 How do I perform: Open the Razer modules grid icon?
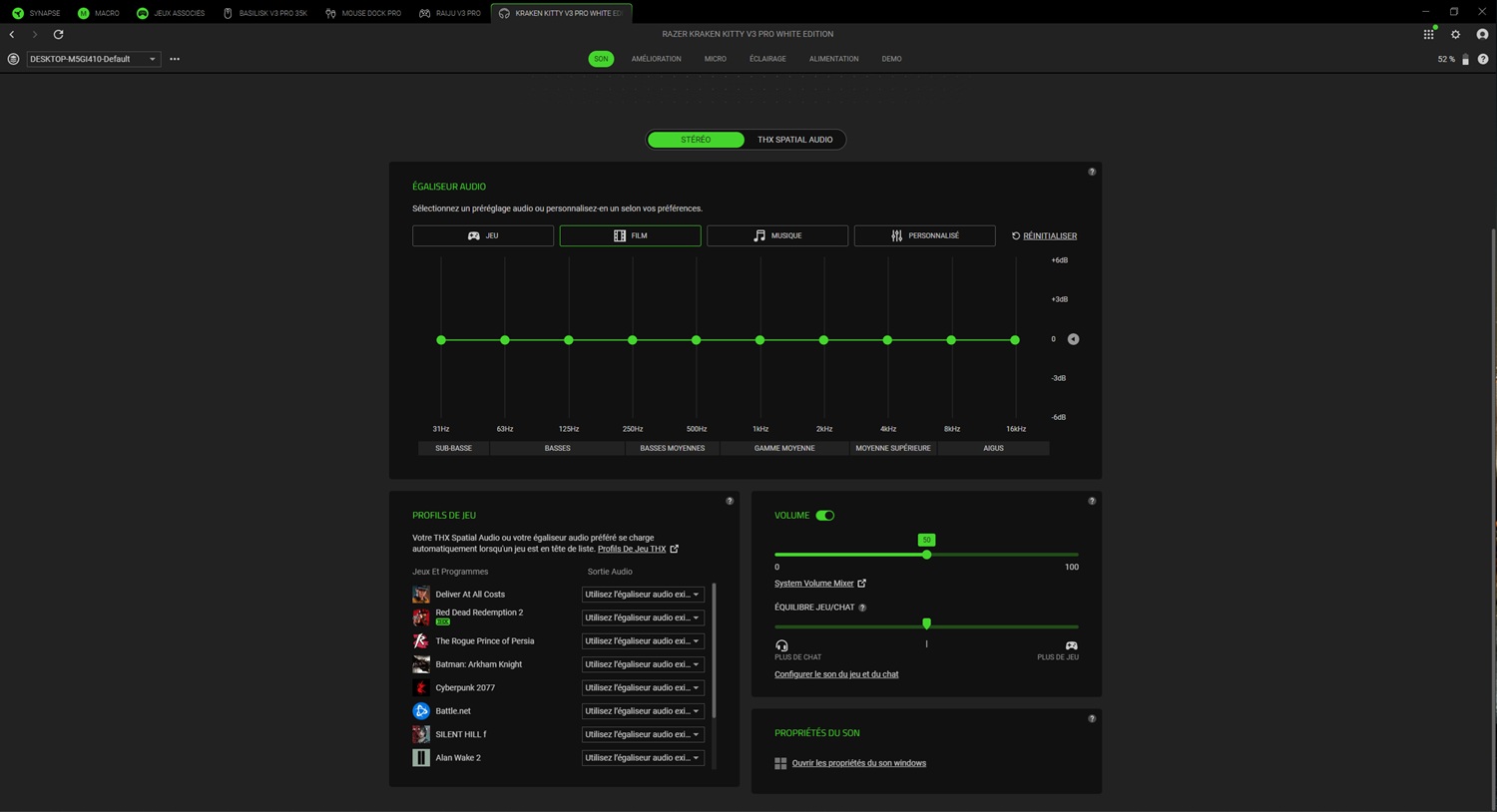1428,34
